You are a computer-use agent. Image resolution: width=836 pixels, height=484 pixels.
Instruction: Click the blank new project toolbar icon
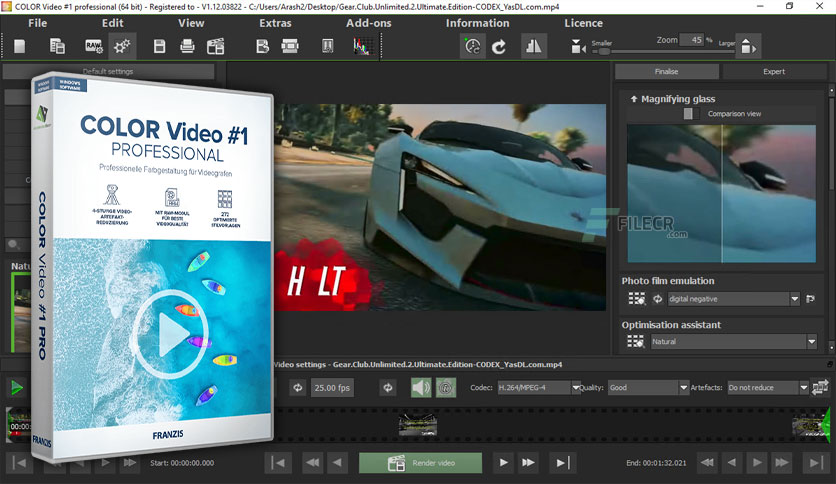[x=20, y=46]
